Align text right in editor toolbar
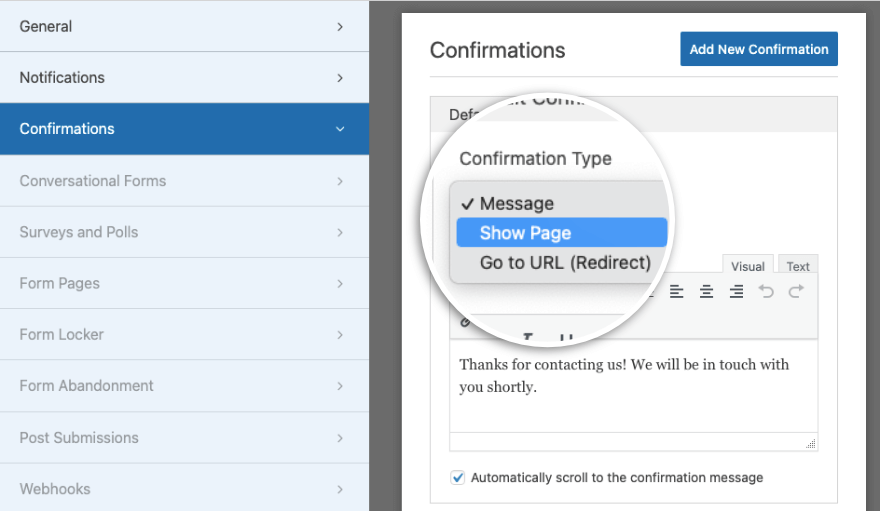The height and width of the screenshot is (511, 880). pos(736,291)
